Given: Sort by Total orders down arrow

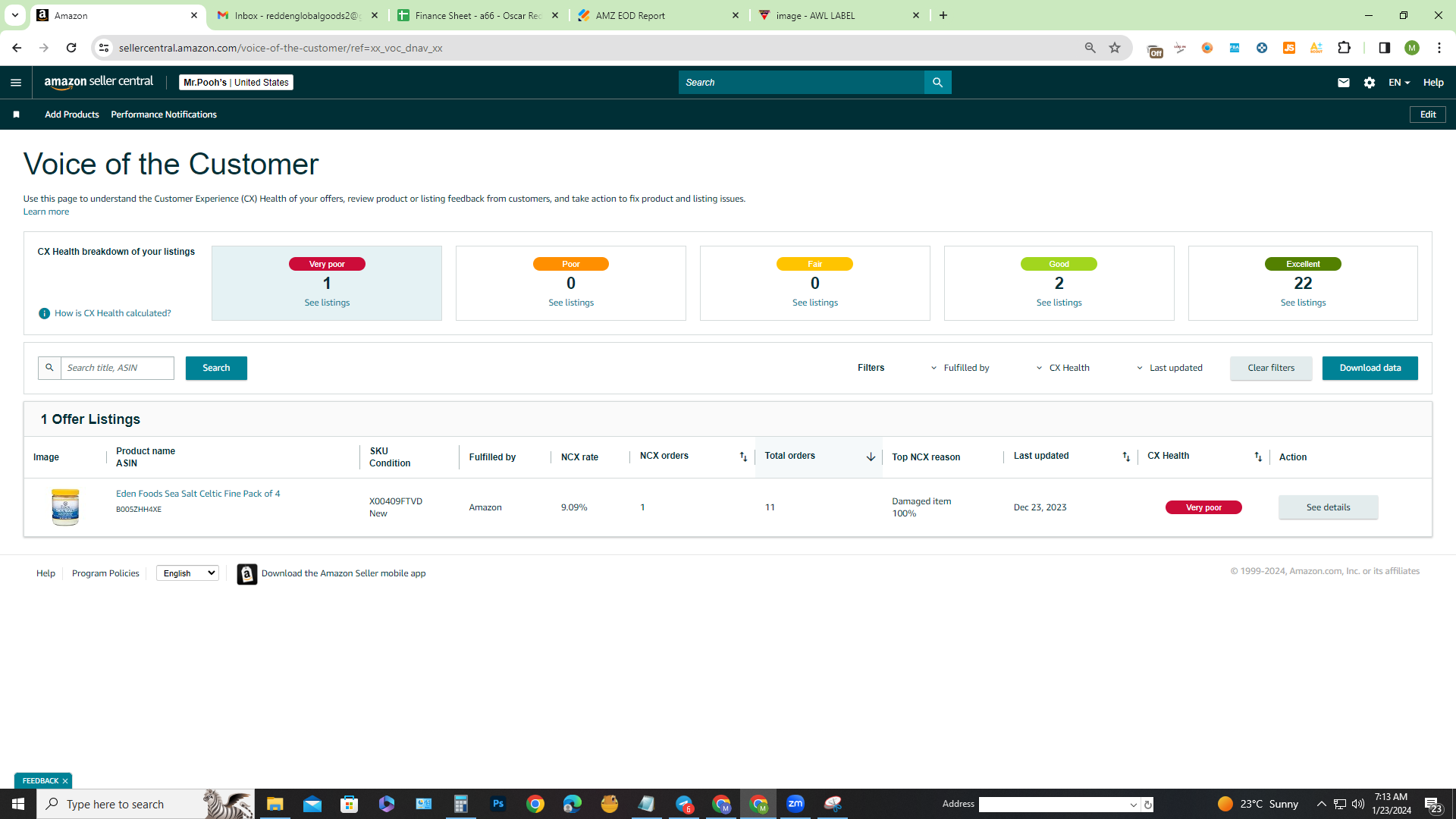Looking at the screenshot, I should 871,457.
